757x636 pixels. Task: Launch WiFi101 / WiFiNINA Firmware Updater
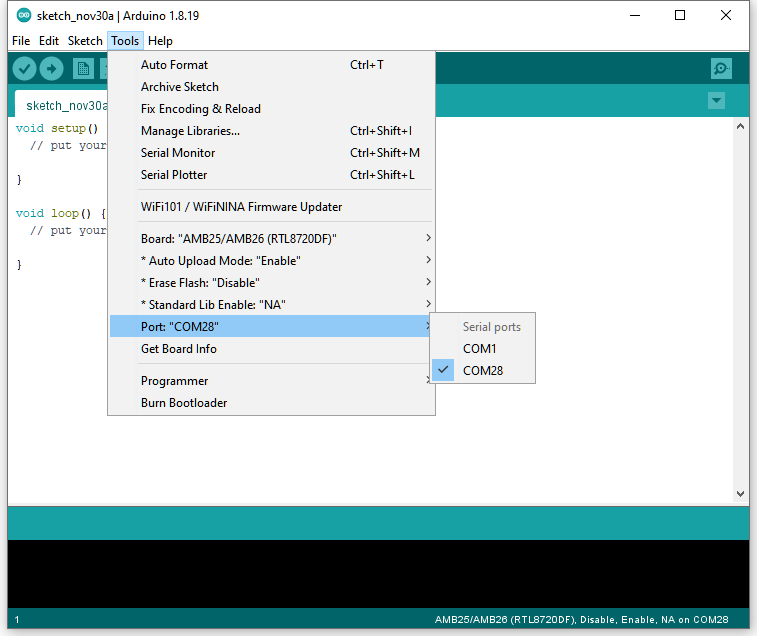pos(272,207)
